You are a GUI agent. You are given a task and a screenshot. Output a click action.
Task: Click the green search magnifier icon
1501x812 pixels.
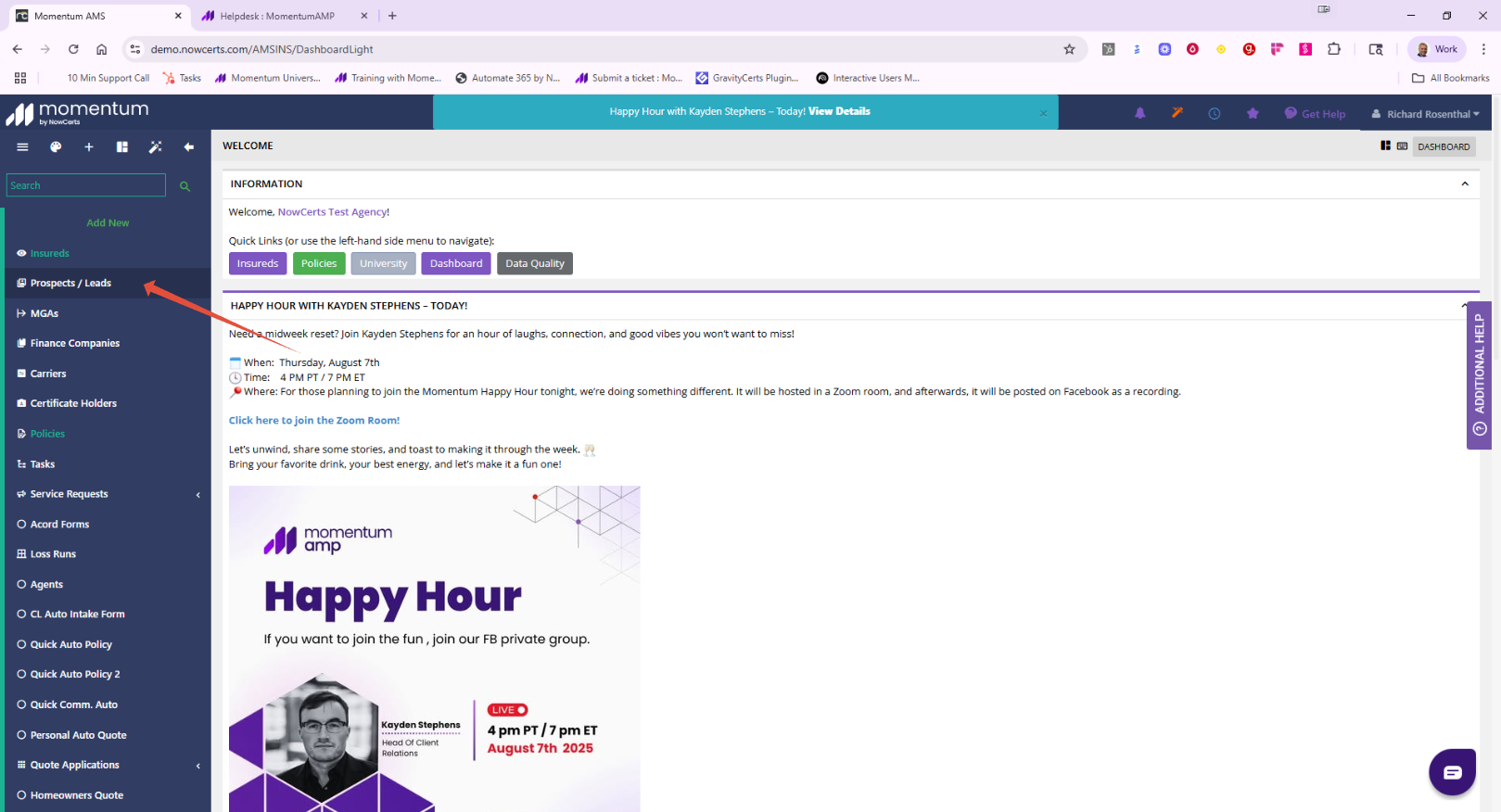[x=184, y=185]
